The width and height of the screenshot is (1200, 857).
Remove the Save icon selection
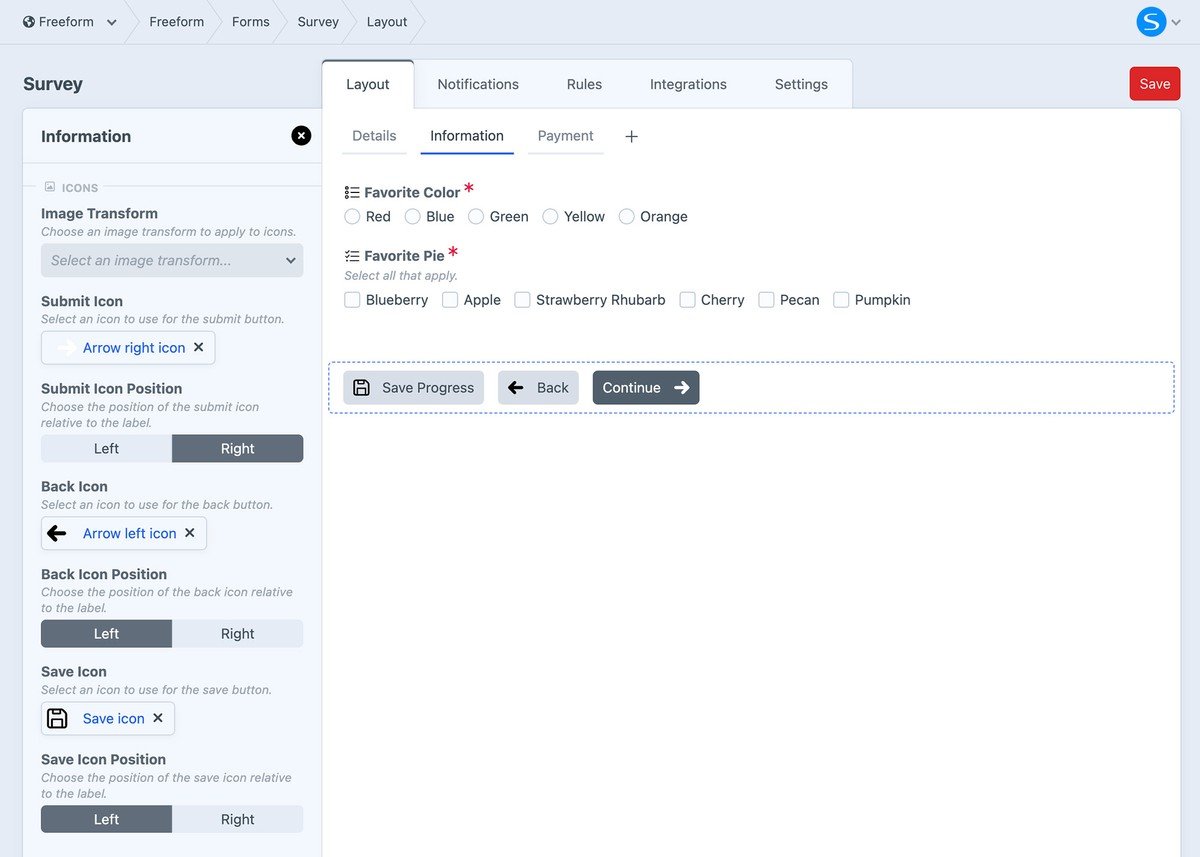158,718
